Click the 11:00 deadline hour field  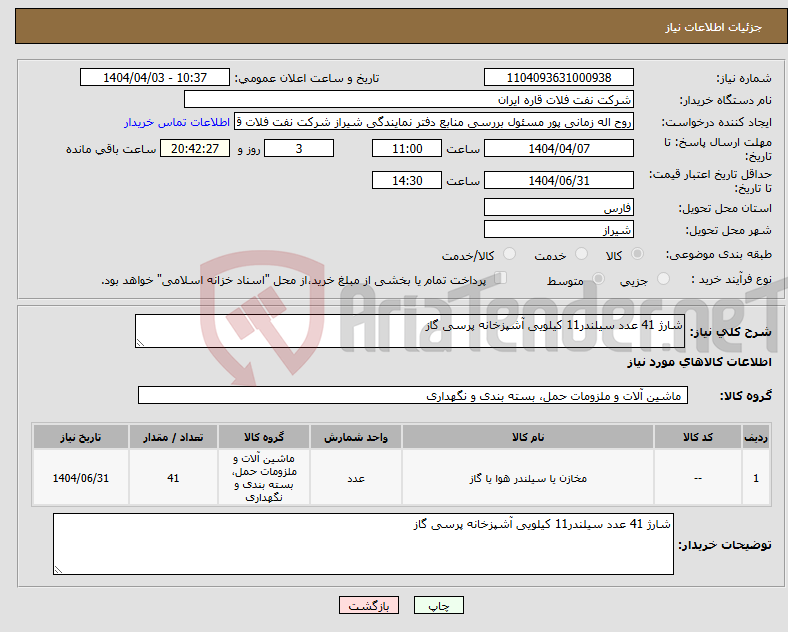[x=407, y=149]
